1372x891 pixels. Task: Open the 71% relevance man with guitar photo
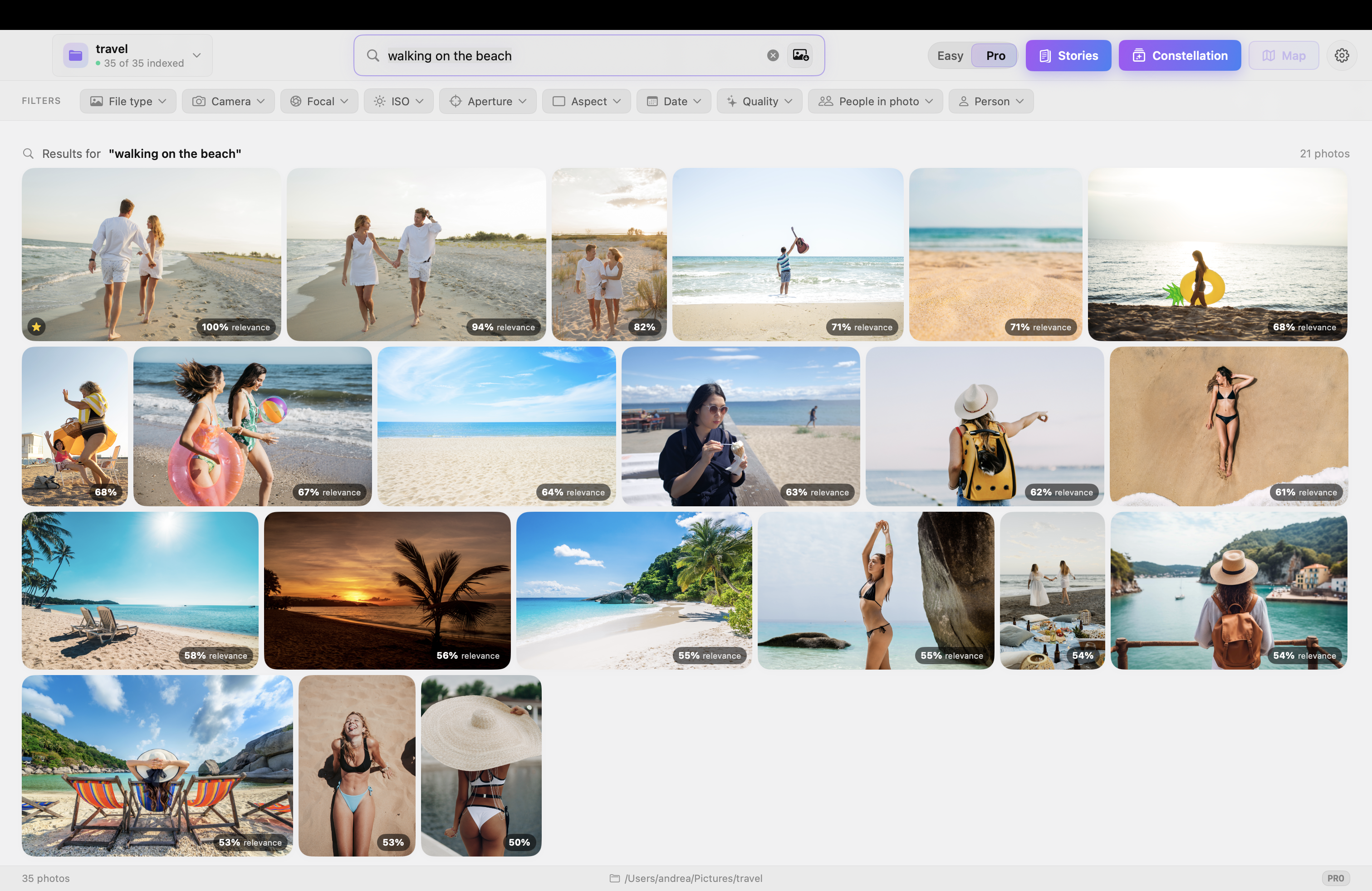pyautogui.click(x=788, y=254)
